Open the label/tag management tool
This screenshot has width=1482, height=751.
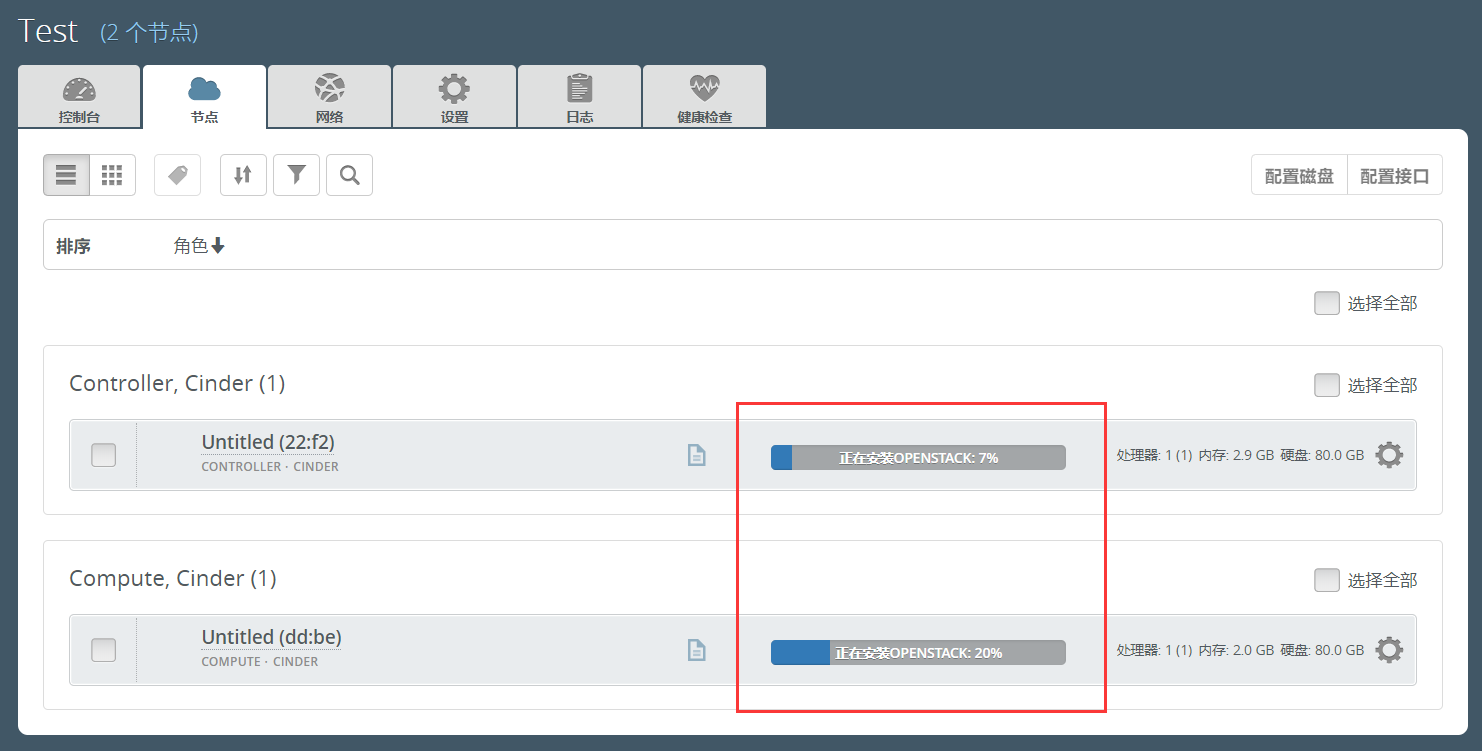177,174
